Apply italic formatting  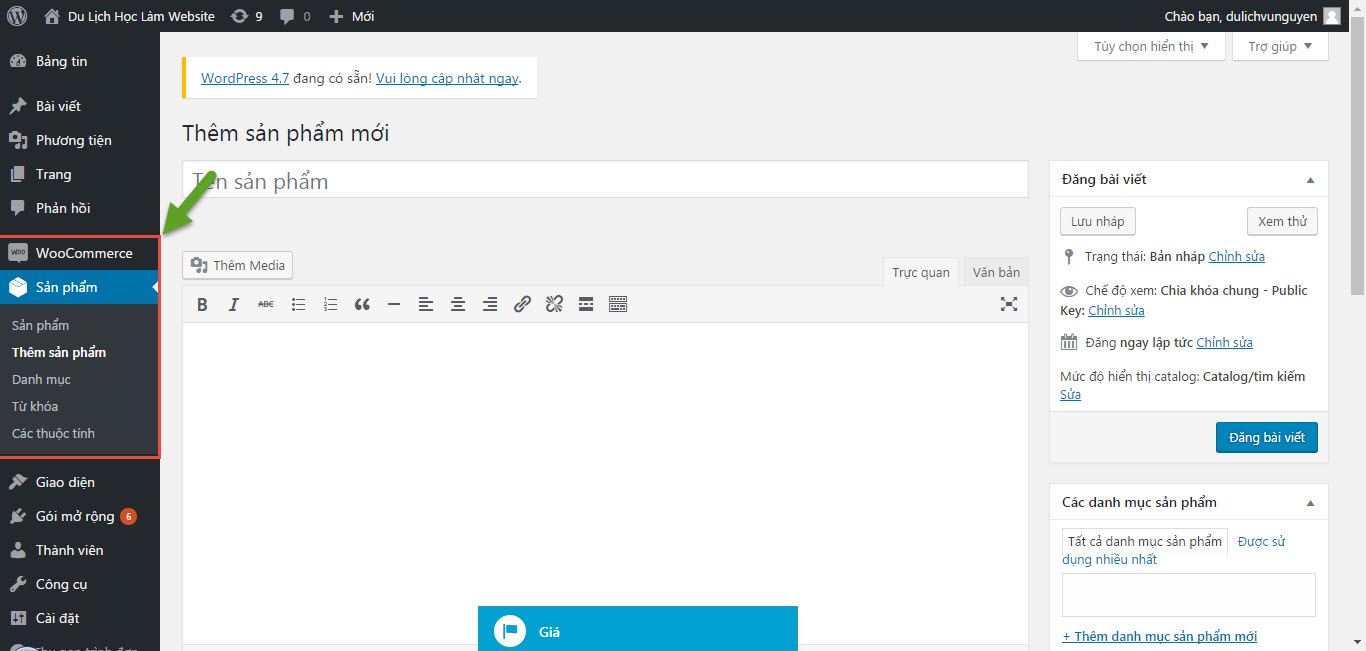(x=233, y=304)
